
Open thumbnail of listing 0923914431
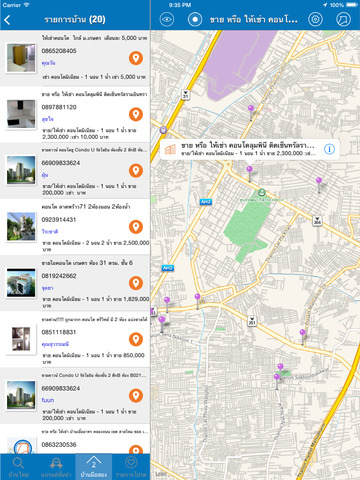[21, 227]
